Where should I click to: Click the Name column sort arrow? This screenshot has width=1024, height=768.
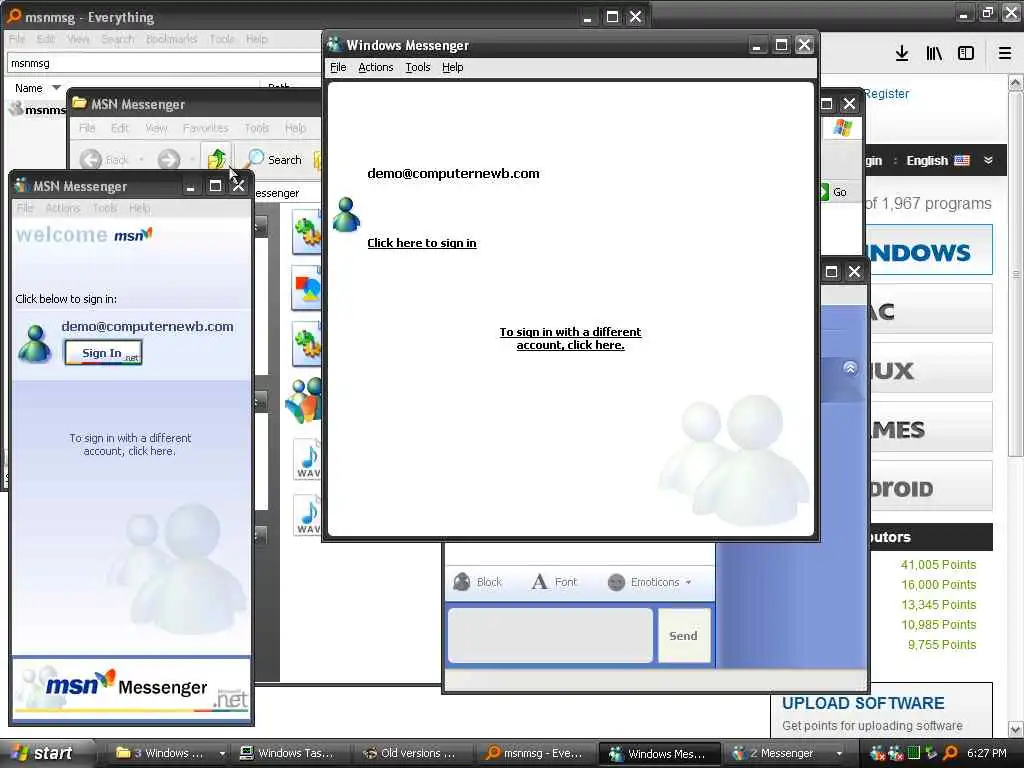coord(56,88)
